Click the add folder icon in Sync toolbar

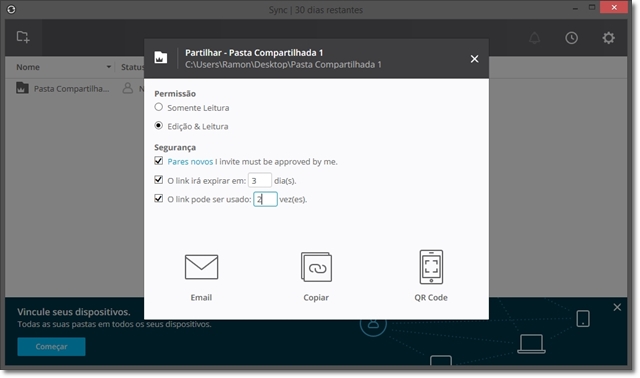[x=23, y=37]
